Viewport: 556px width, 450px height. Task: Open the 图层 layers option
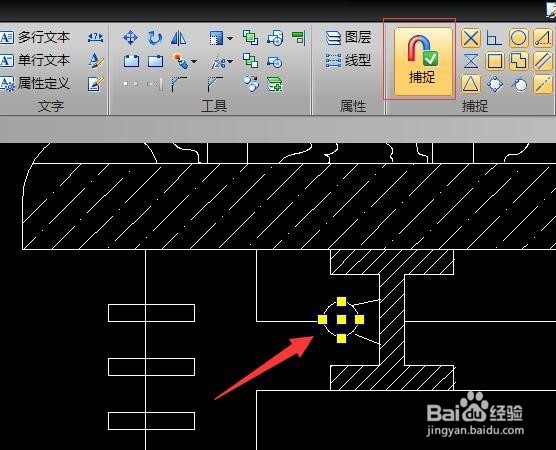click(348, 37)
